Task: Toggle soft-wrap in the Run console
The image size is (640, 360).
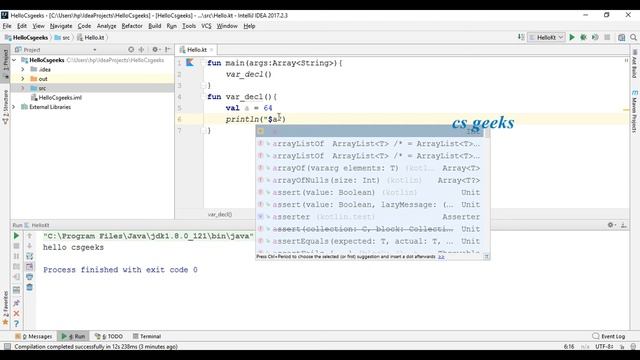Action: pyautogui.click(x=29, y=256)
